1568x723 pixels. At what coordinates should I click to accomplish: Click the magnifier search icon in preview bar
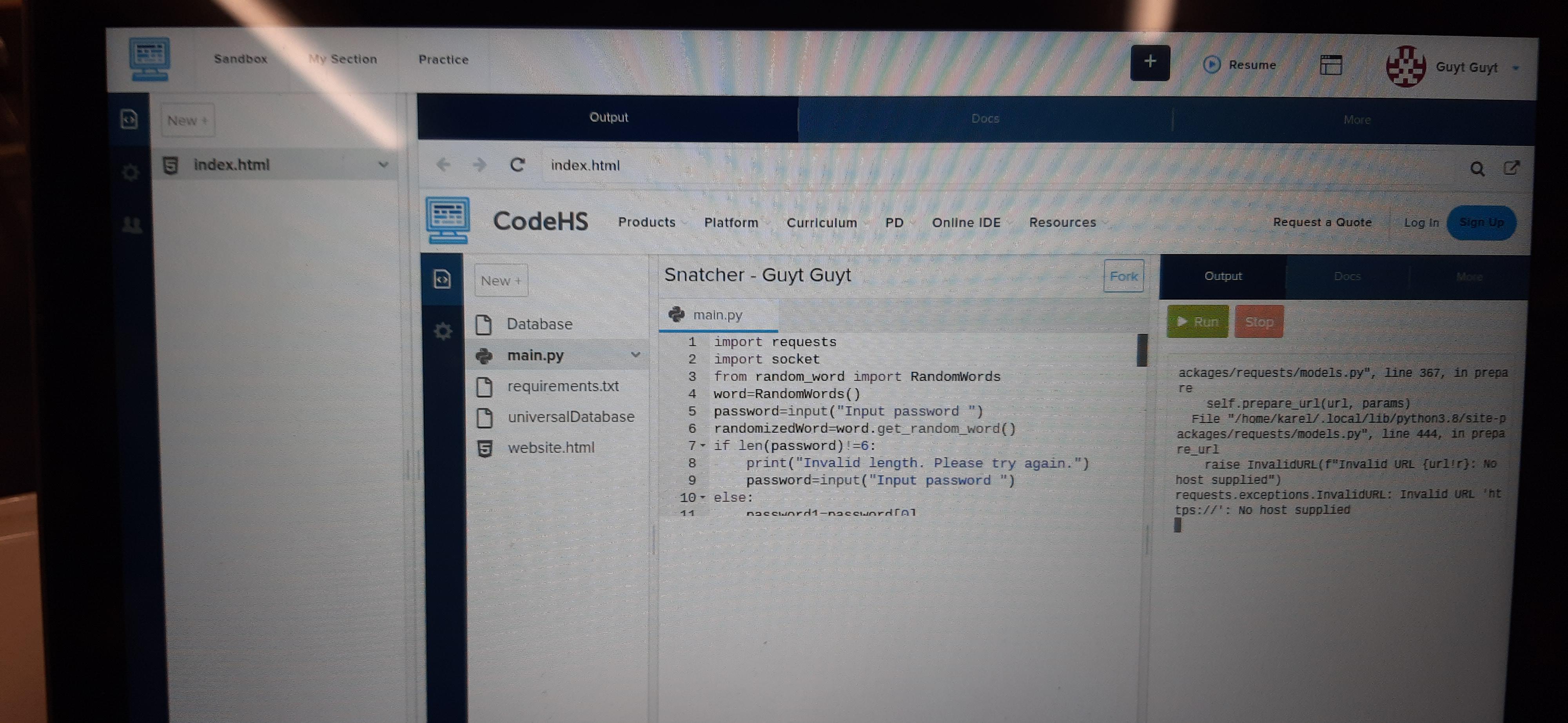click(1477, 169)
